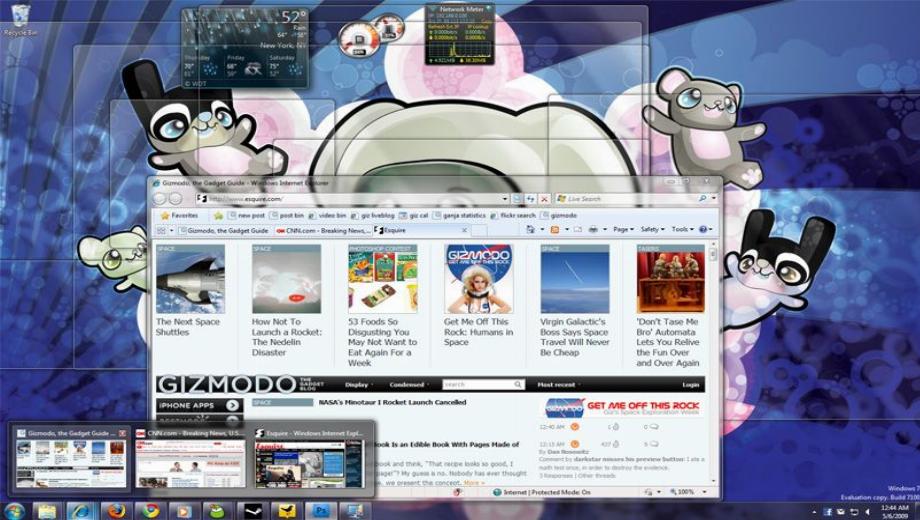Open the Safety menu dropdown
920x520 pixels.
652,229
